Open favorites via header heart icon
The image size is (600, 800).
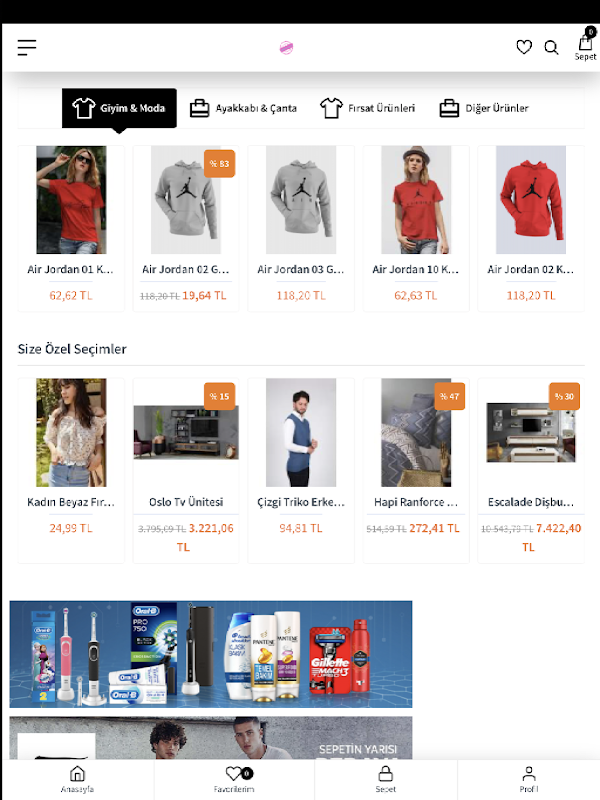tap(524, 47)
